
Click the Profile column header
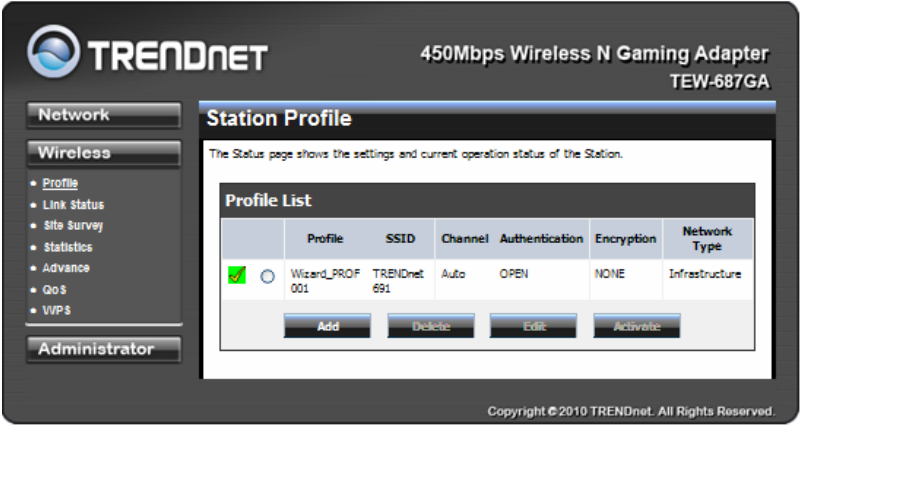(x=325, y=239)
